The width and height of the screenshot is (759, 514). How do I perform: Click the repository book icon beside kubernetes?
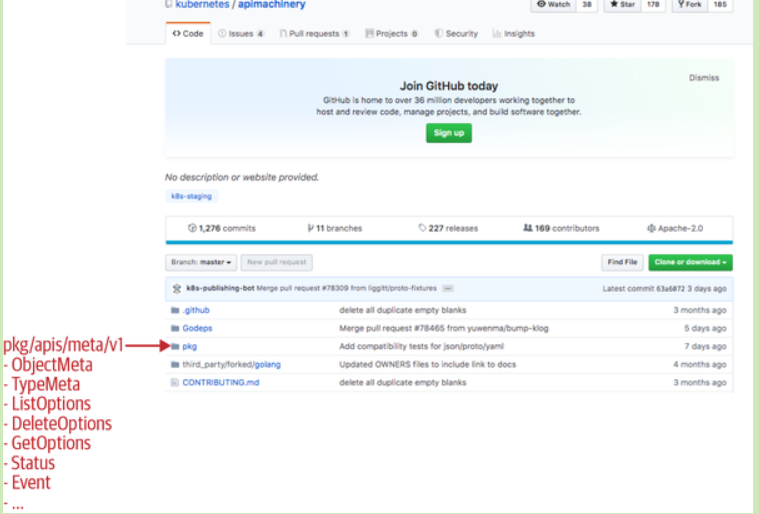(168, 4)
